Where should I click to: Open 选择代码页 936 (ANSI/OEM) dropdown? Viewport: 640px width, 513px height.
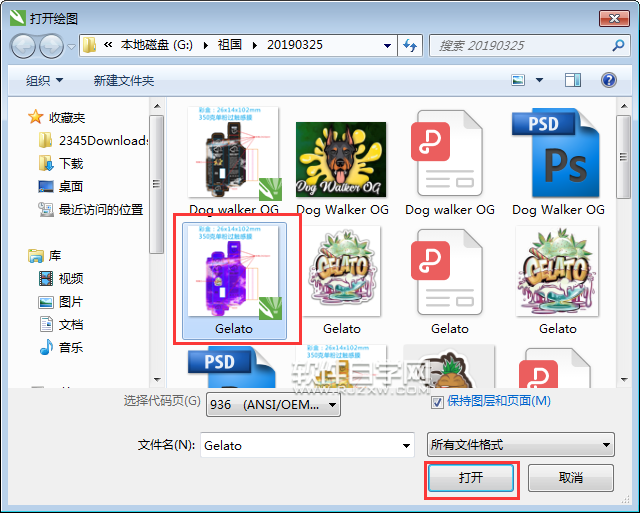click(273, 405)
